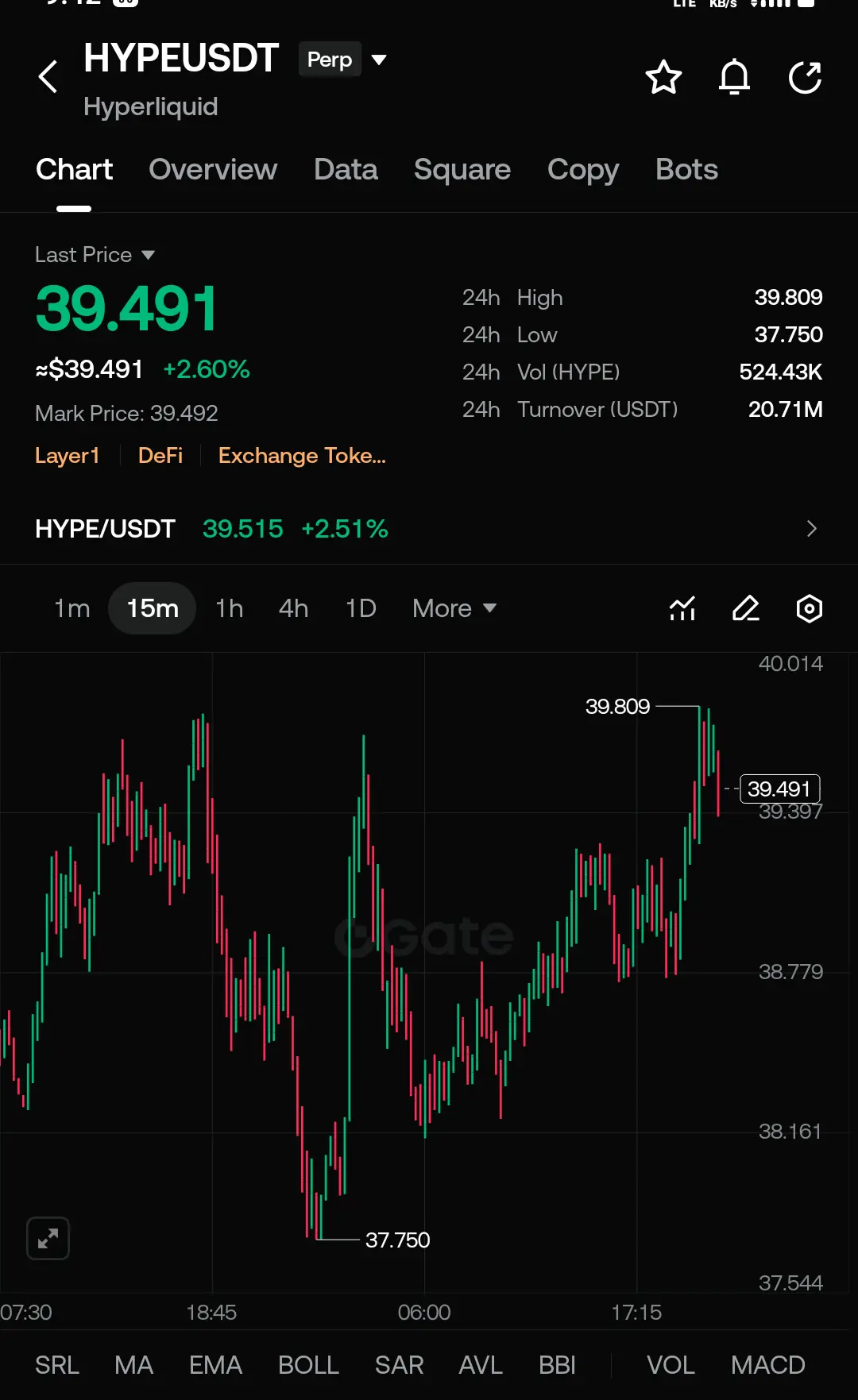Switch to the Chart tab

(74, 170)
